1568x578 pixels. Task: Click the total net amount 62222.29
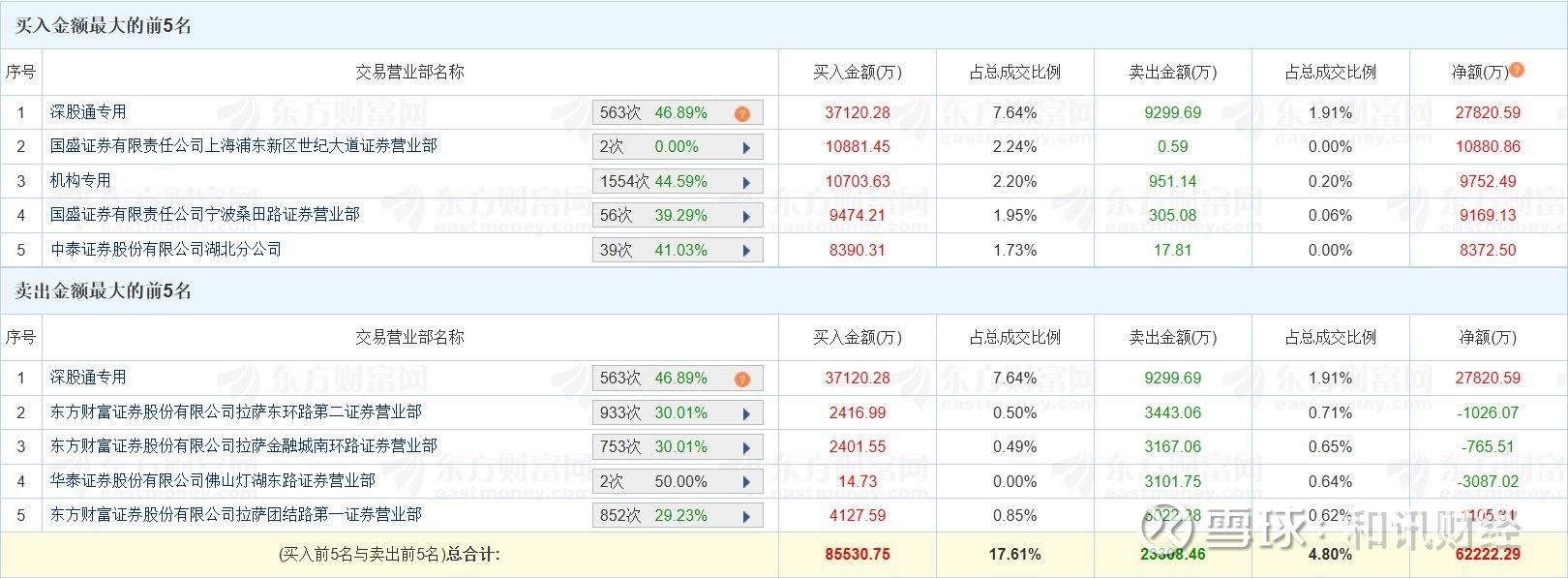(x=1488, y=555)
